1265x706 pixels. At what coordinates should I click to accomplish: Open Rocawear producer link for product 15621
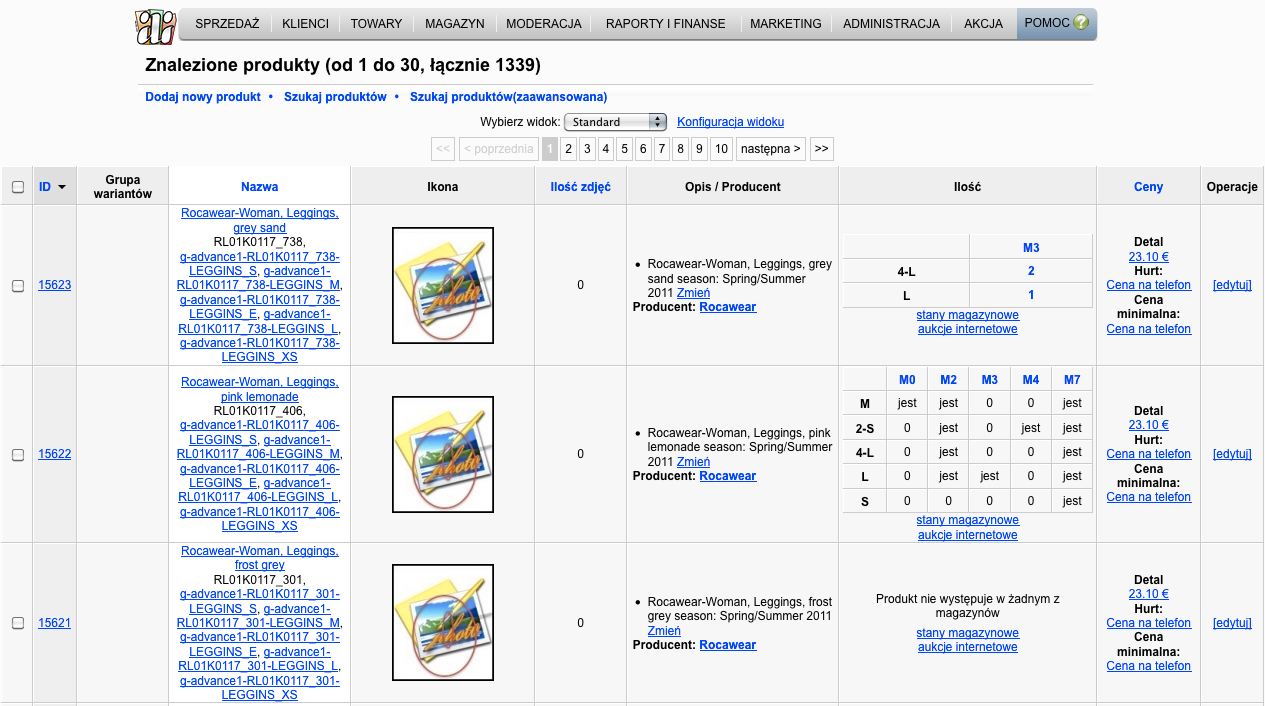(728, 645)
